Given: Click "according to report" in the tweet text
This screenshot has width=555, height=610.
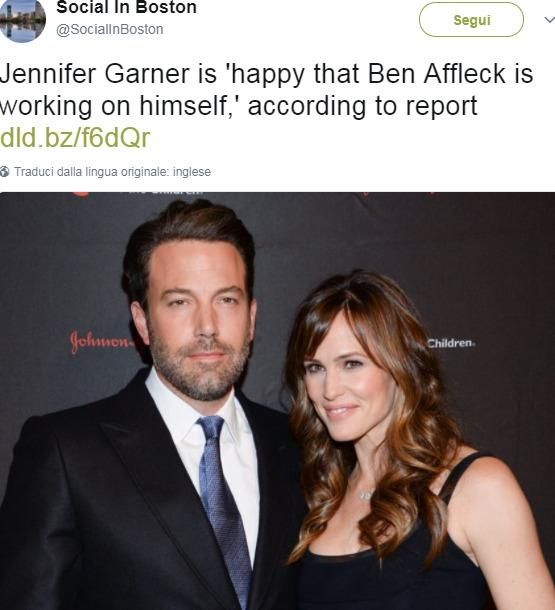Looking at the screenshot, I should [362, 106].
